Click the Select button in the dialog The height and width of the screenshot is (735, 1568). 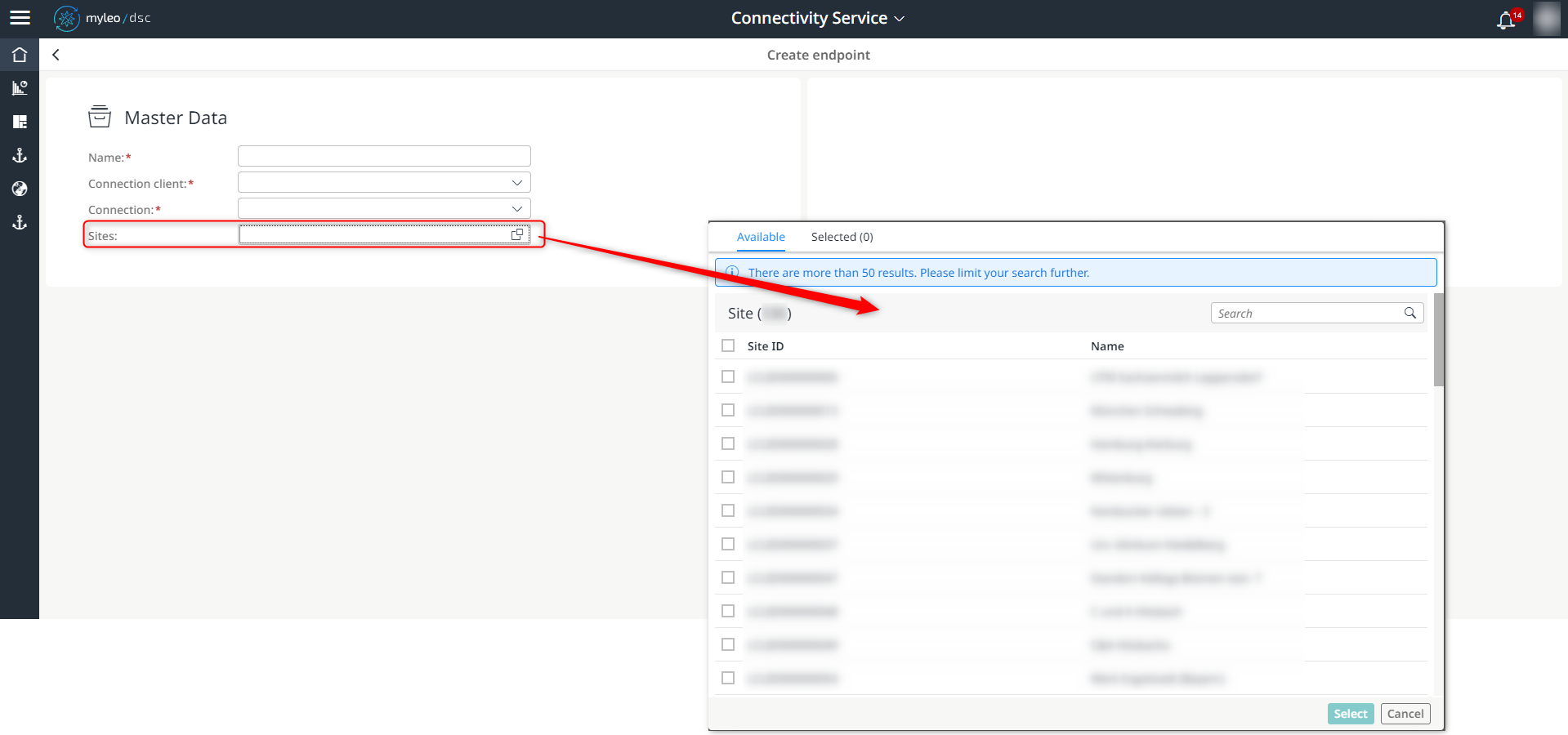1349,713
